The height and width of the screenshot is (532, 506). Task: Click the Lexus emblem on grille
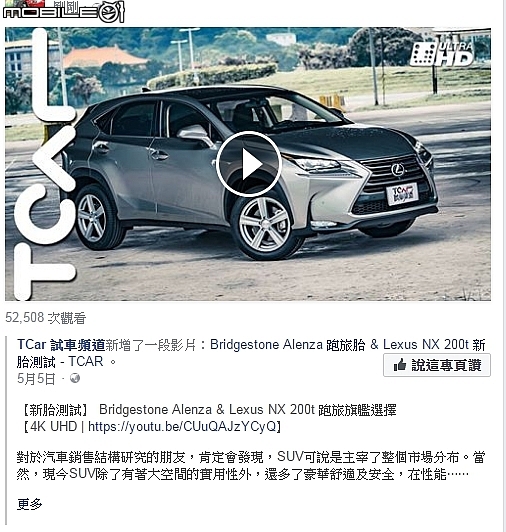click(x=397, y=170)
